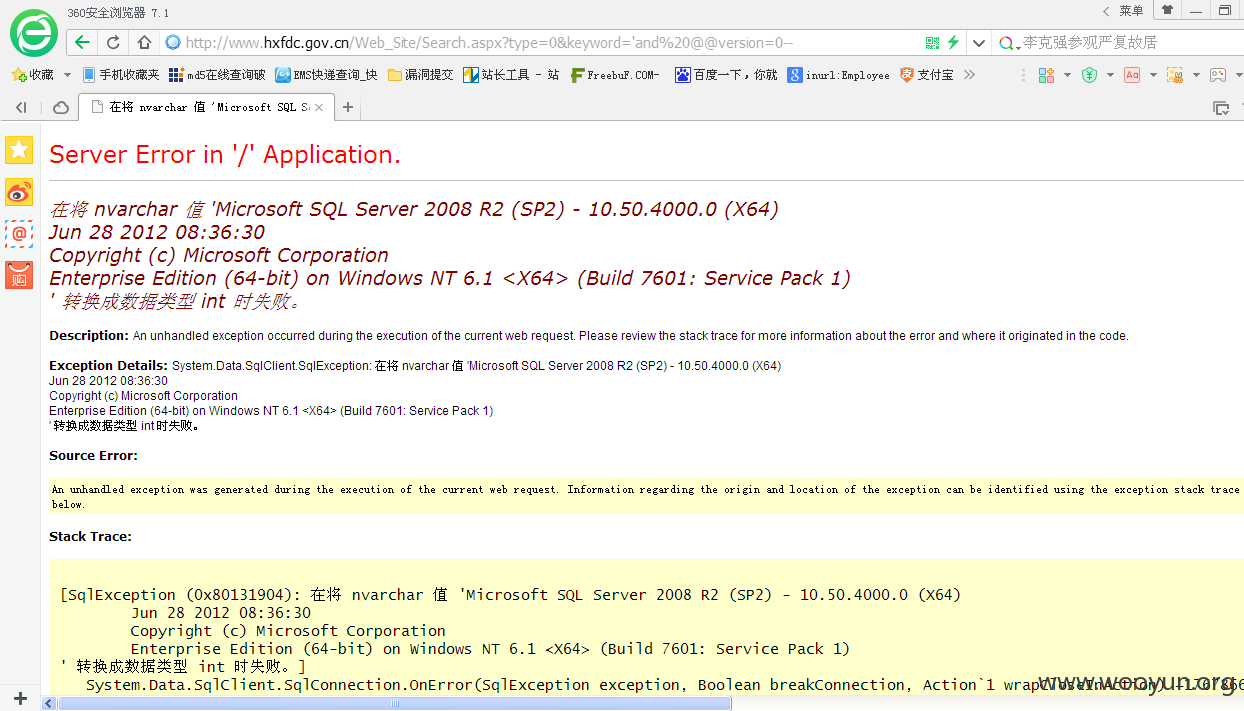Expand dropdown beside the extensions grid icon

pyautogui.click(x=1067, y=75)
